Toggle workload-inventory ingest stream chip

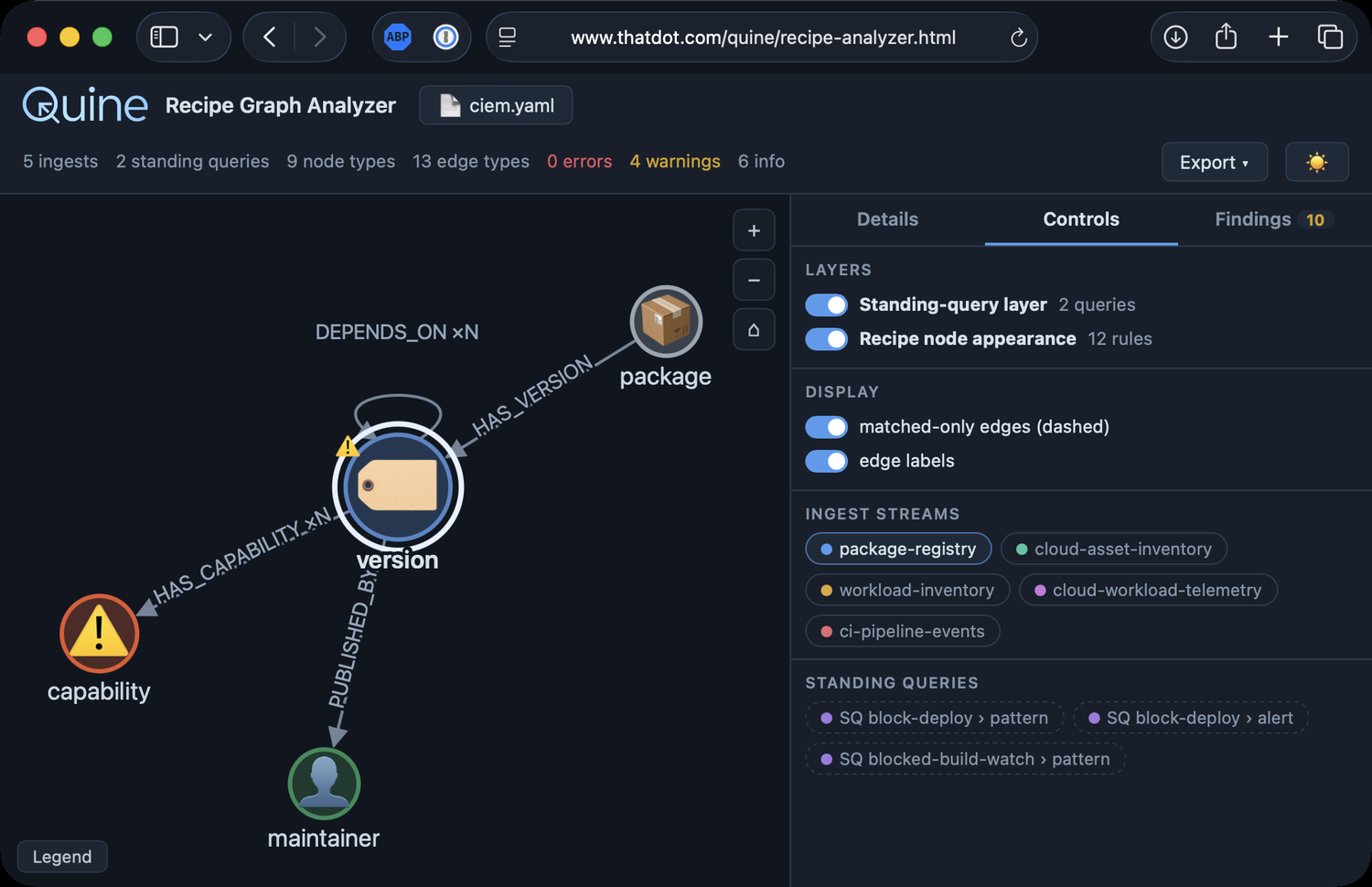[907, 590]
